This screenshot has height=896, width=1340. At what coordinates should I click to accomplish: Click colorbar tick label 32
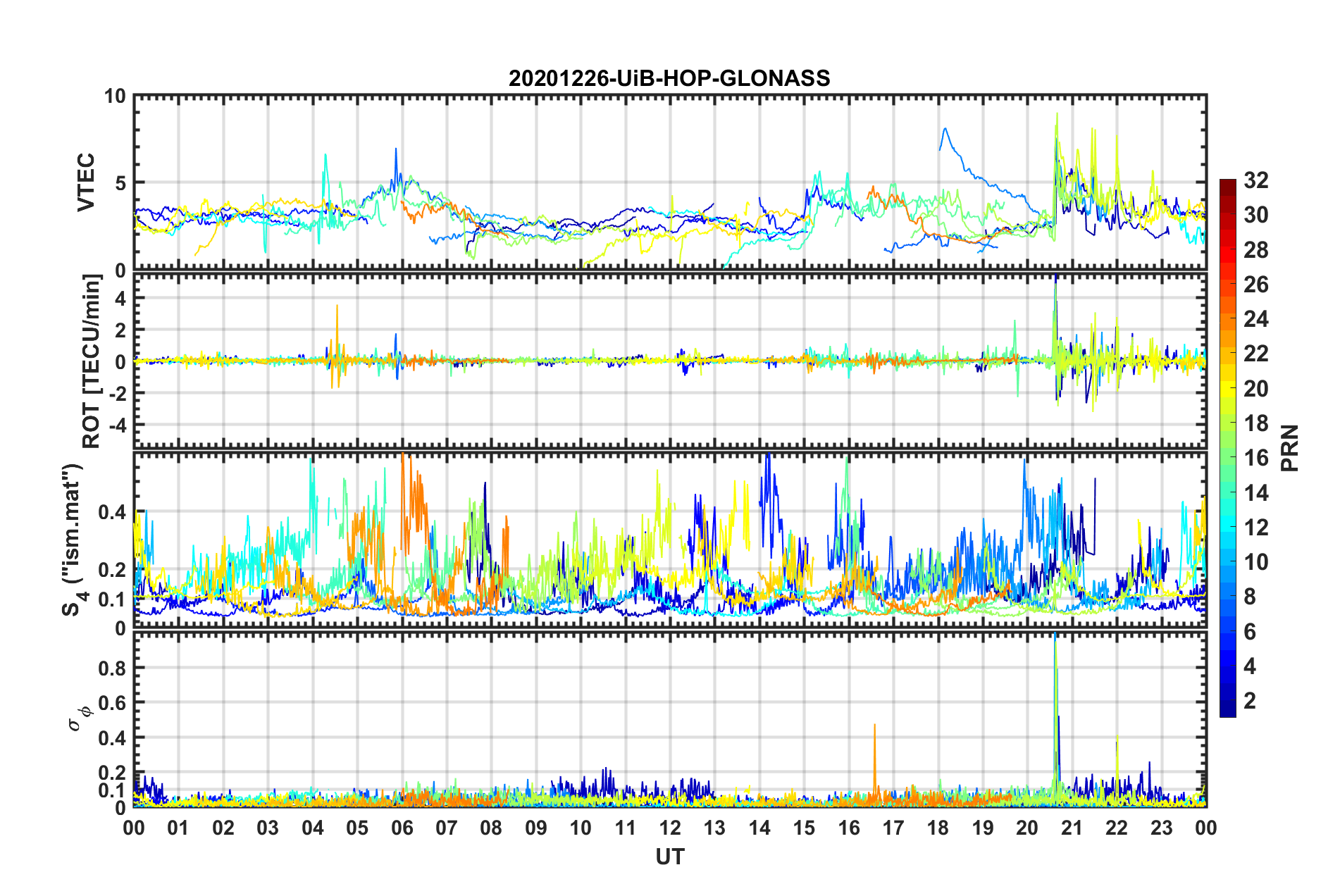[1255, 180]
